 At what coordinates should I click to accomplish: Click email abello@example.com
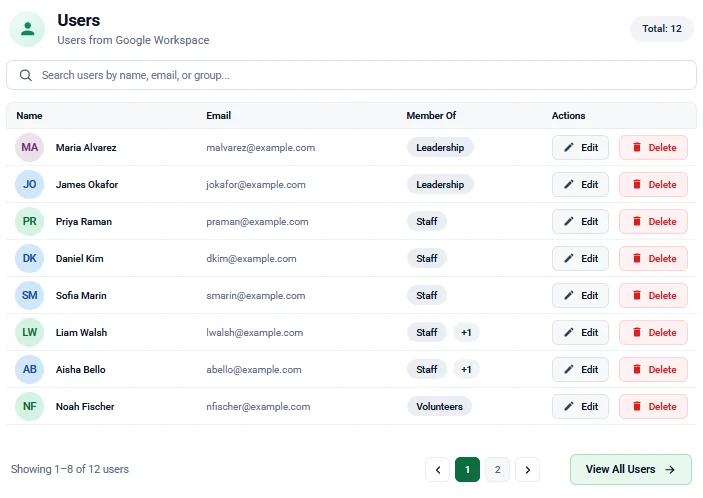pos(254,369)
